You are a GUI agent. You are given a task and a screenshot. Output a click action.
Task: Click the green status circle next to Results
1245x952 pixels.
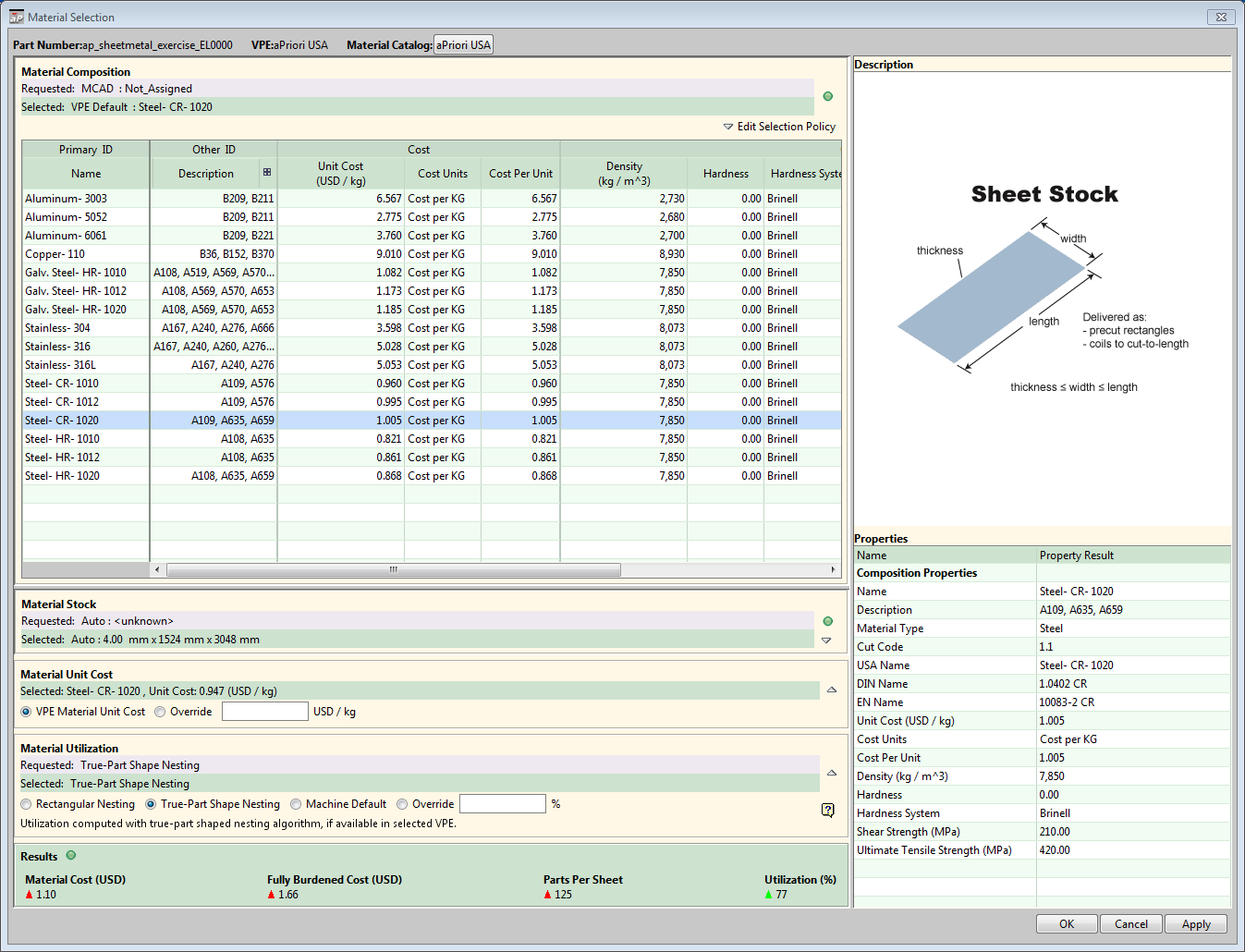(x=71, y=856)
